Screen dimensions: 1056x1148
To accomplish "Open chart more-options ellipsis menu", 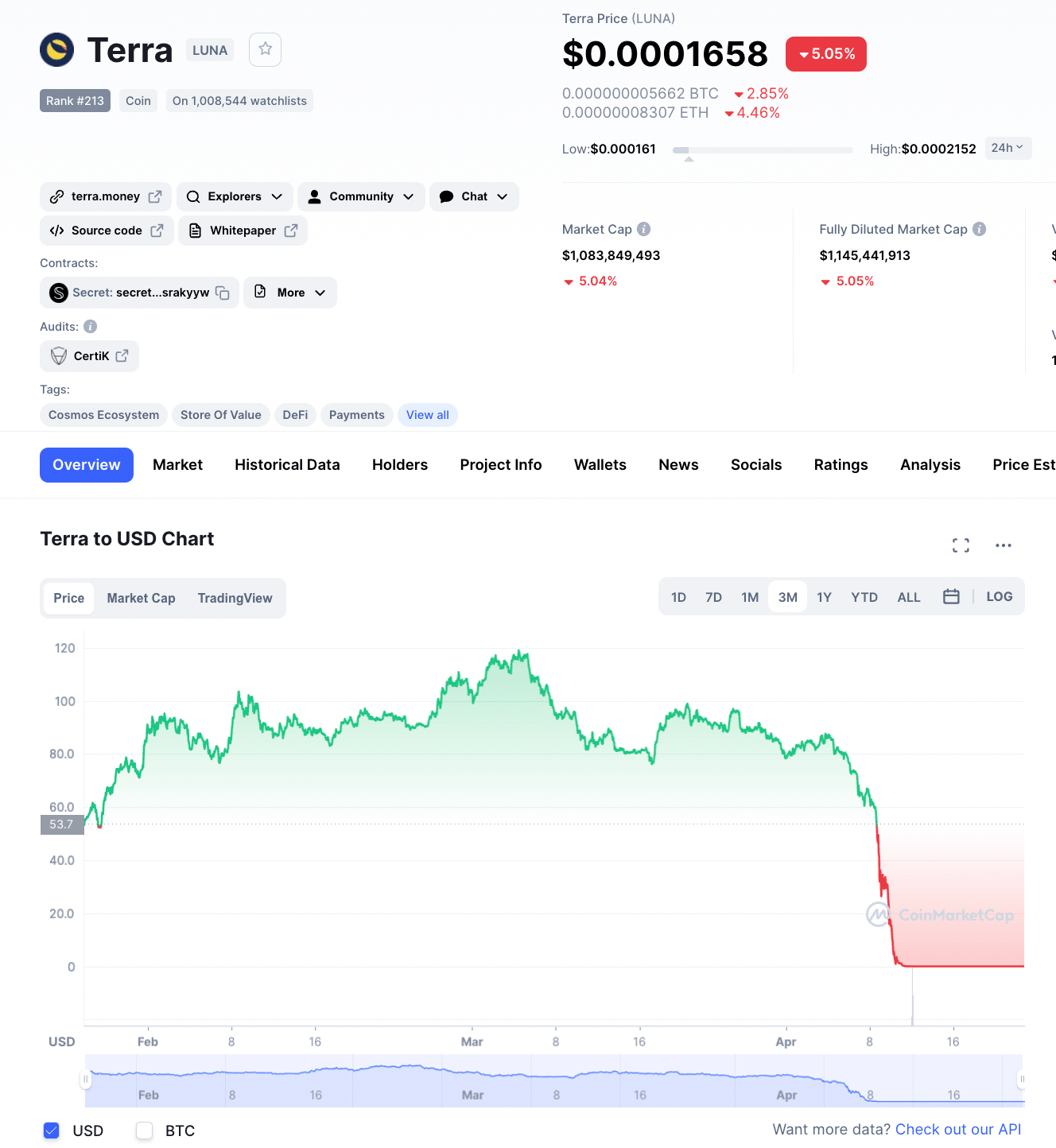I will 1003,545.
